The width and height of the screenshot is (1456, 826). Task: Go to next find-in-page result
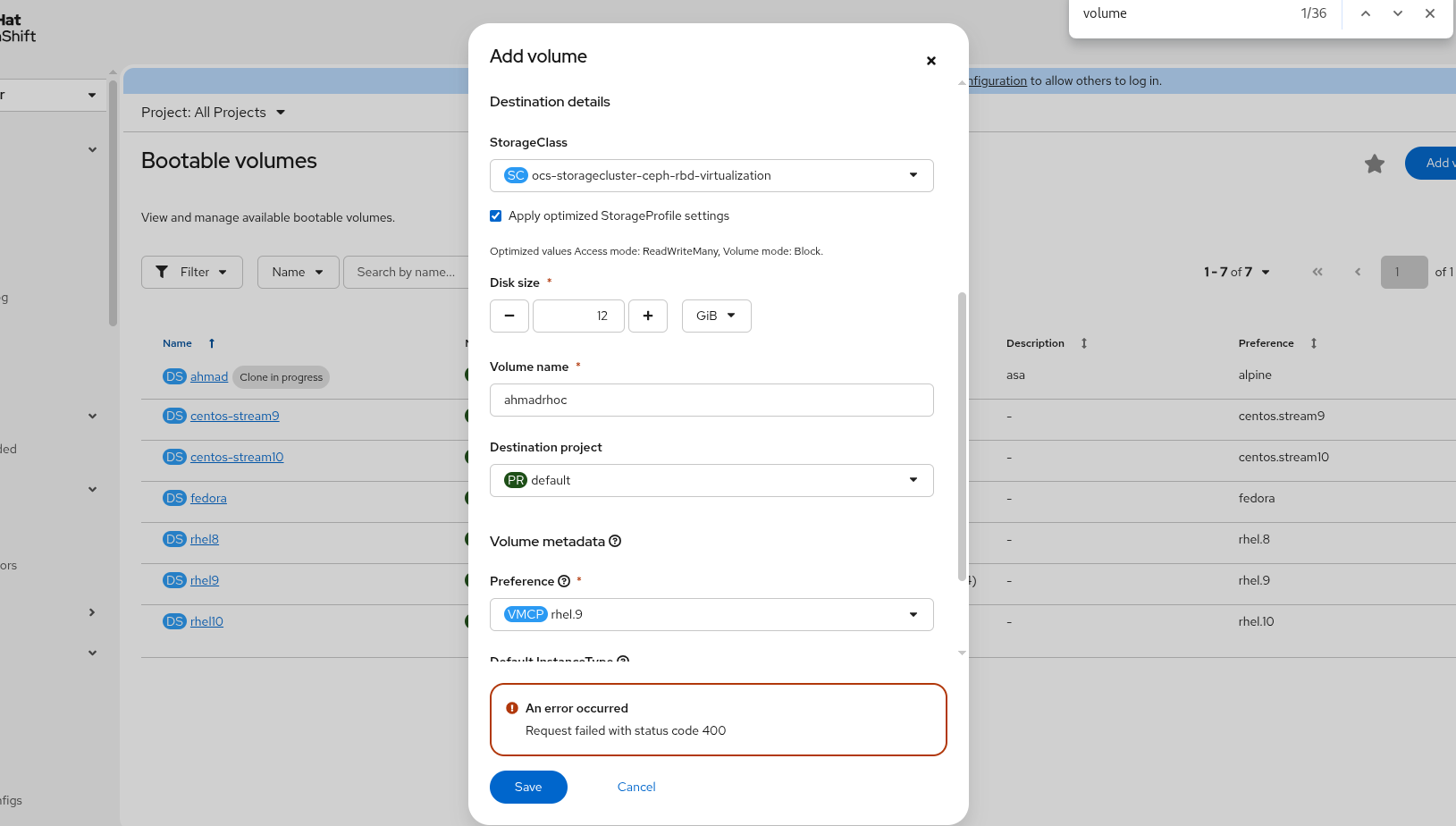(1398, 13)
